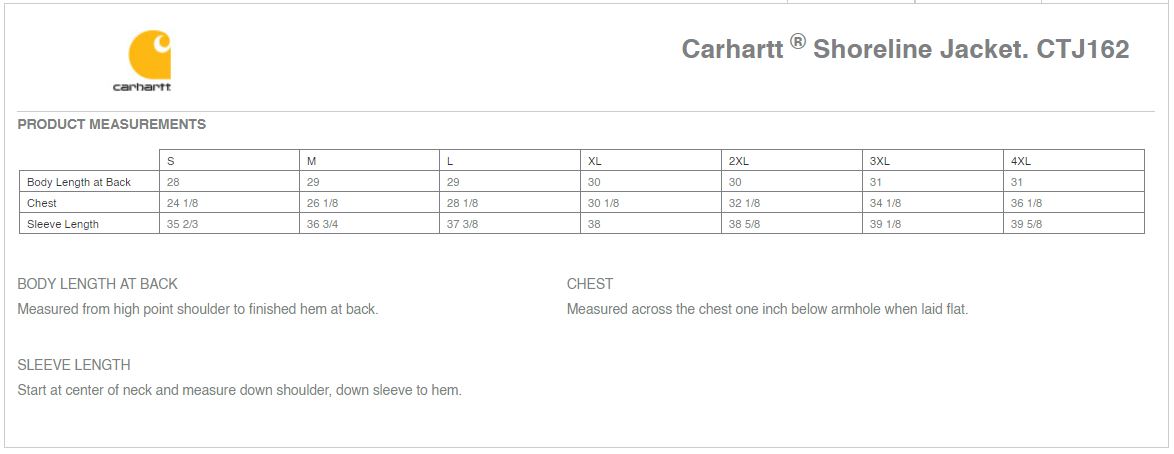Select the M size column header
The height and width of the screenshot is (454, 1174).
(369, 160)
